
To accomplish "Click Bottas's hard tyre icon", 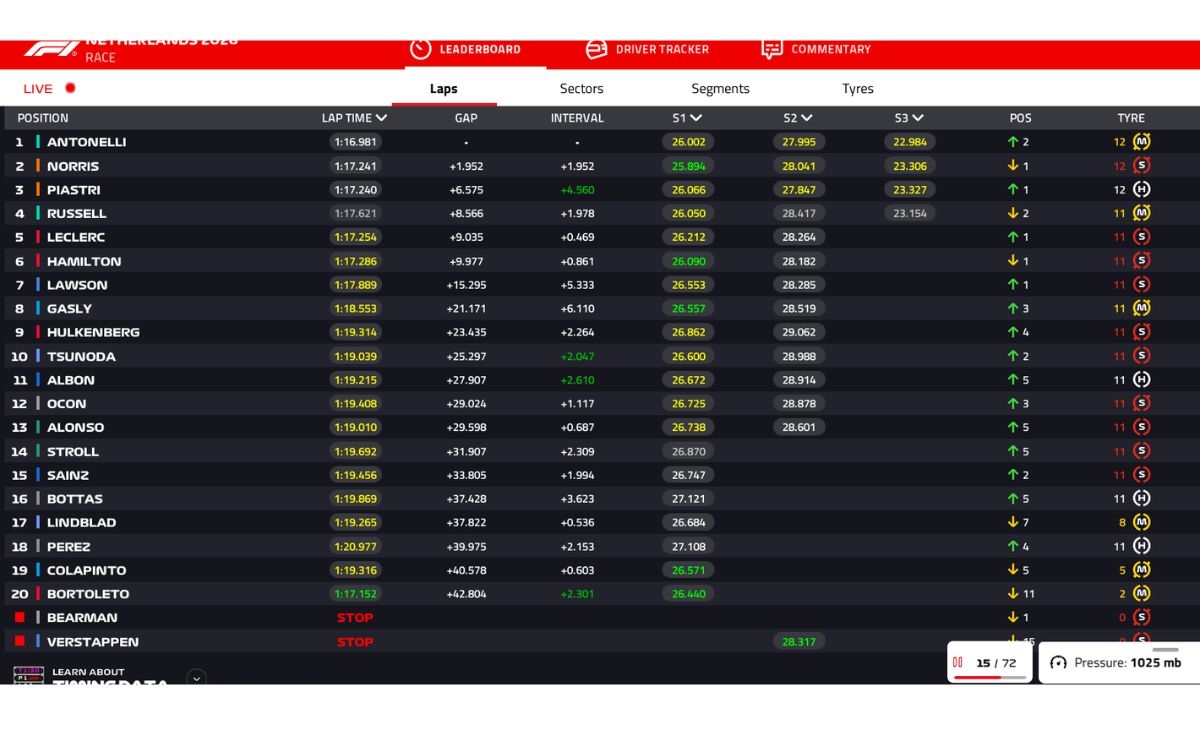I will [1141, 498].
